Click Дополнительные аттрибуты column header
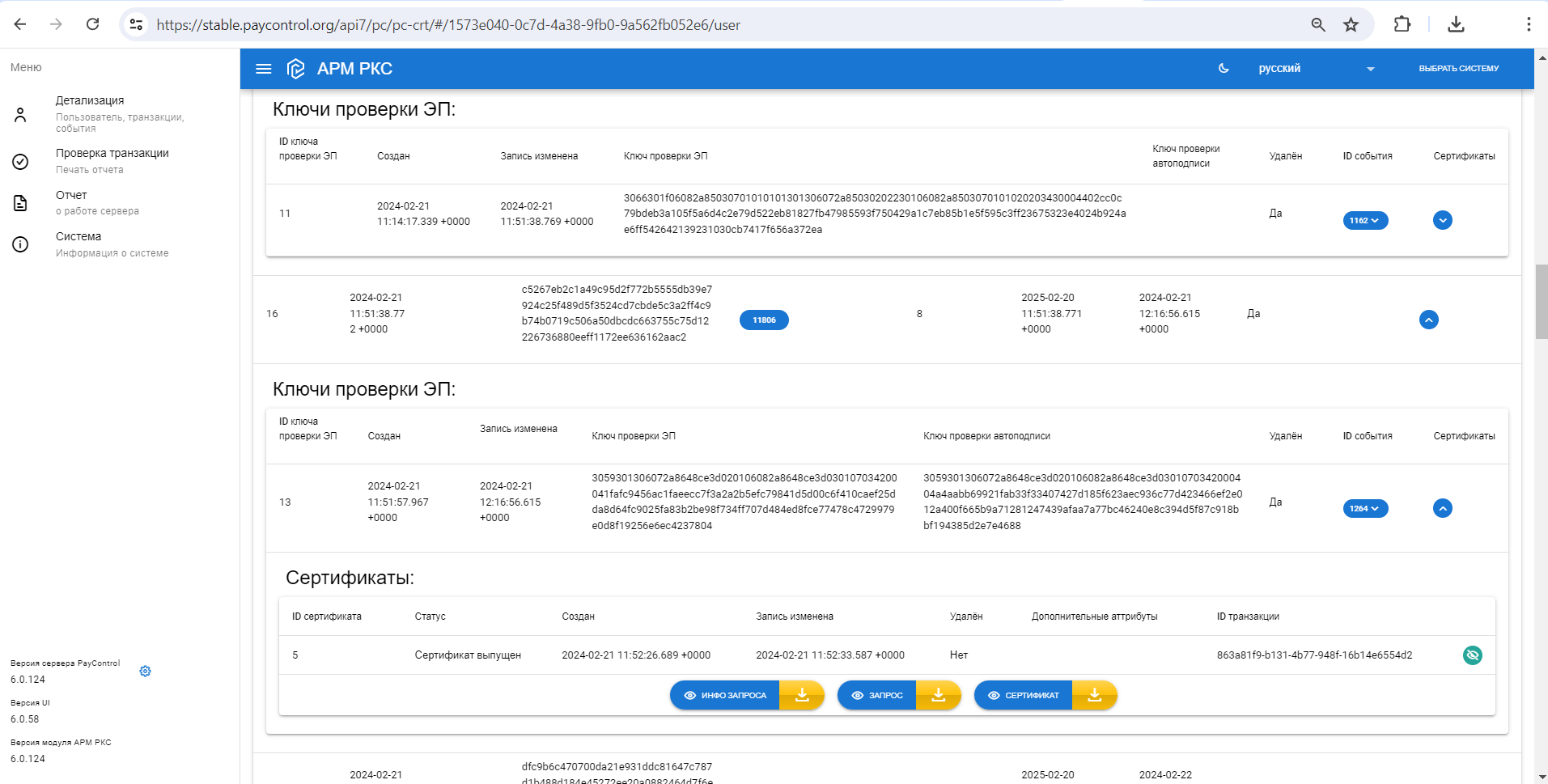 pos(1094,617)
